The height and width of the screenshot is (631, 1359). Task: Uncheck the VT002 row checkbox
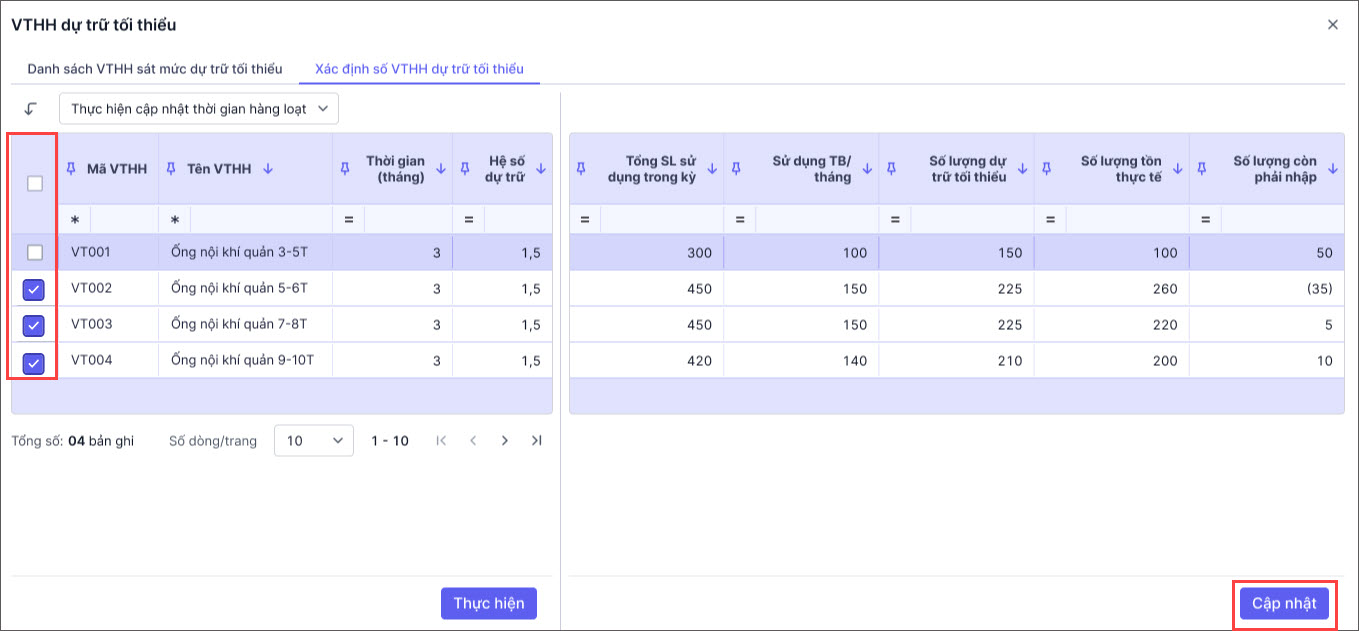click(x=35, y=289)
